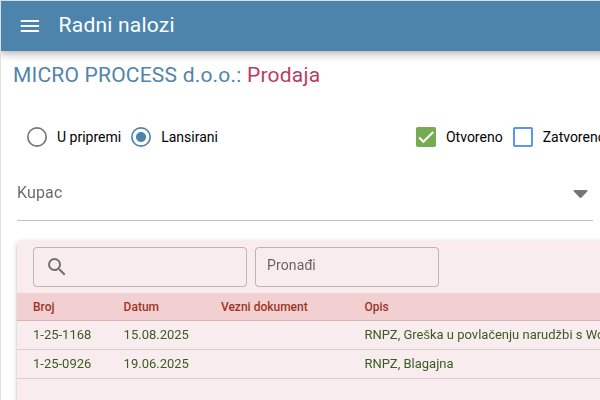Screen dimensions: 600x400
Task: Open work order 1-25-1168
Action: (62, 335)
